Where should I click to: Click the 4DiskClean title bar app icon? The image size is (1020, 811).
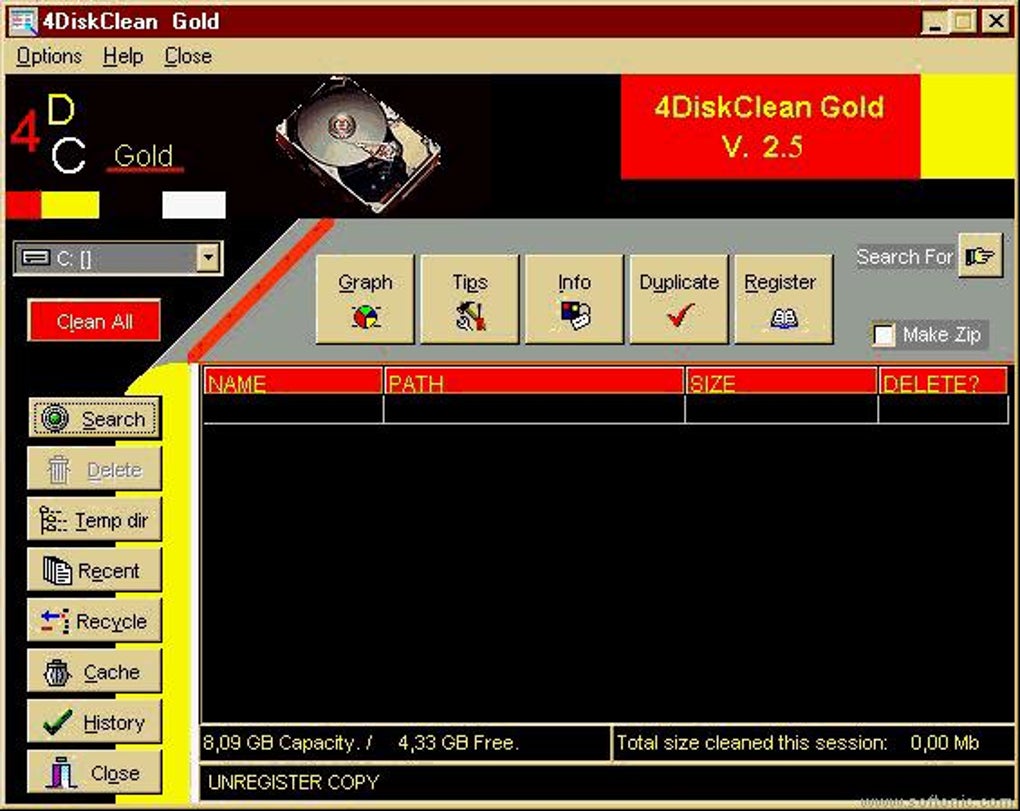(23, 21)
